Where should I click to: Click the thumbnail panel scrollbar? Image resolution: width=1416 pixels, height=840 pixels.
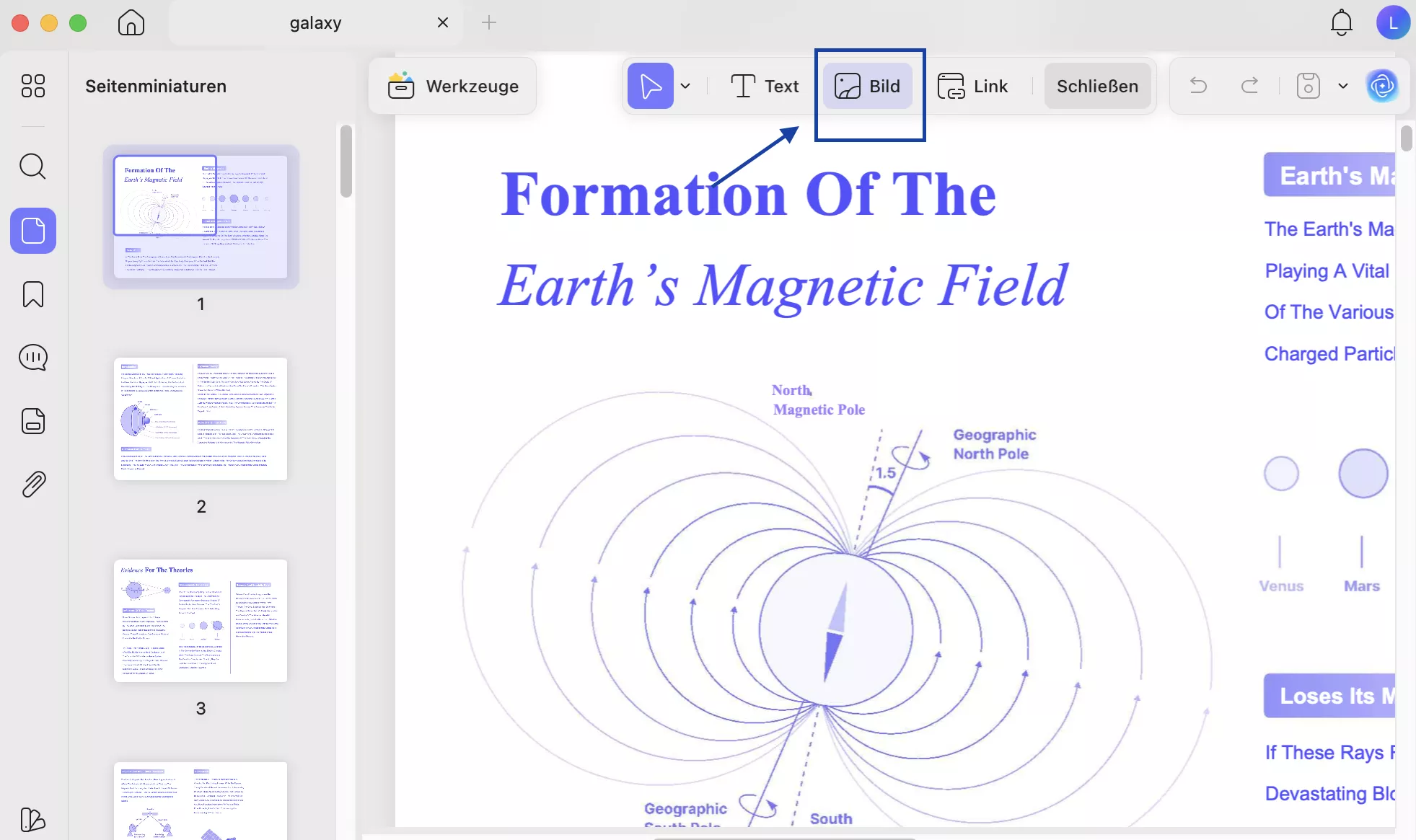[x=346, y=162]
